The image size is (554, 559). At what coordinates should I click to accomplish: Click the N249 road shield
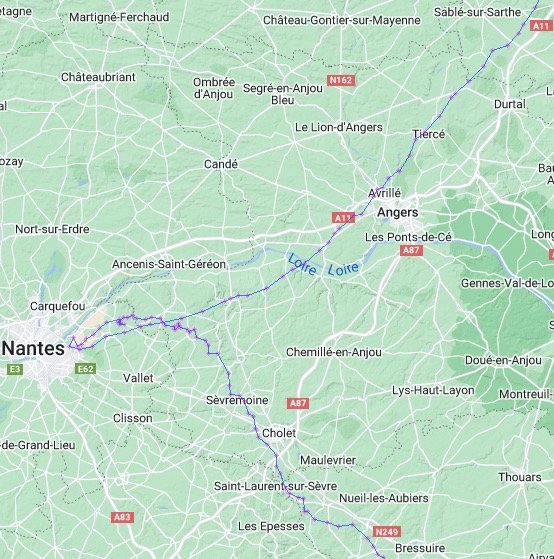(387, 532)
